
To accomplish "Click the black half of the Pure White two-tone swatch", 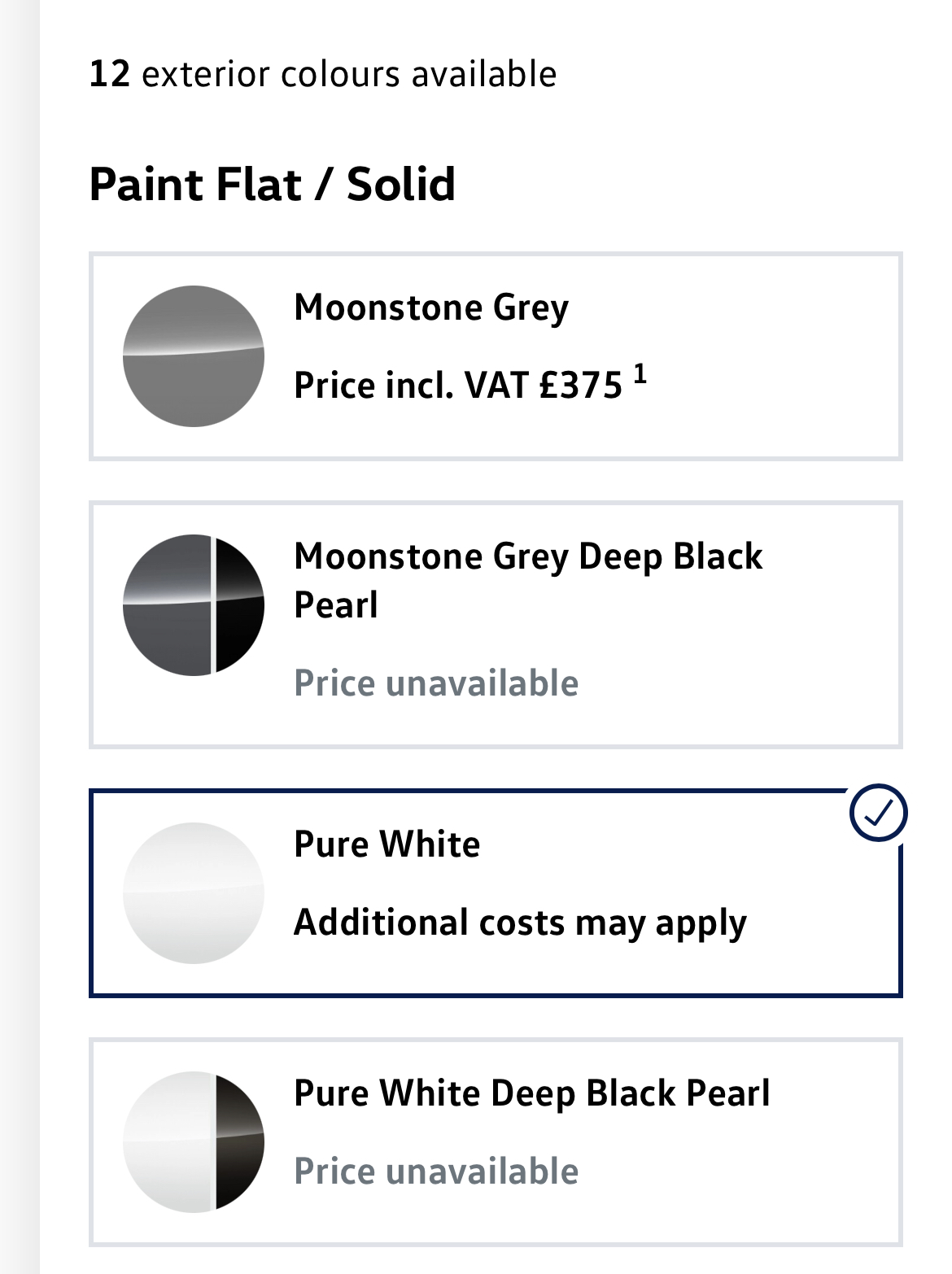I will pyautogui.click(x=239, y=1141).
